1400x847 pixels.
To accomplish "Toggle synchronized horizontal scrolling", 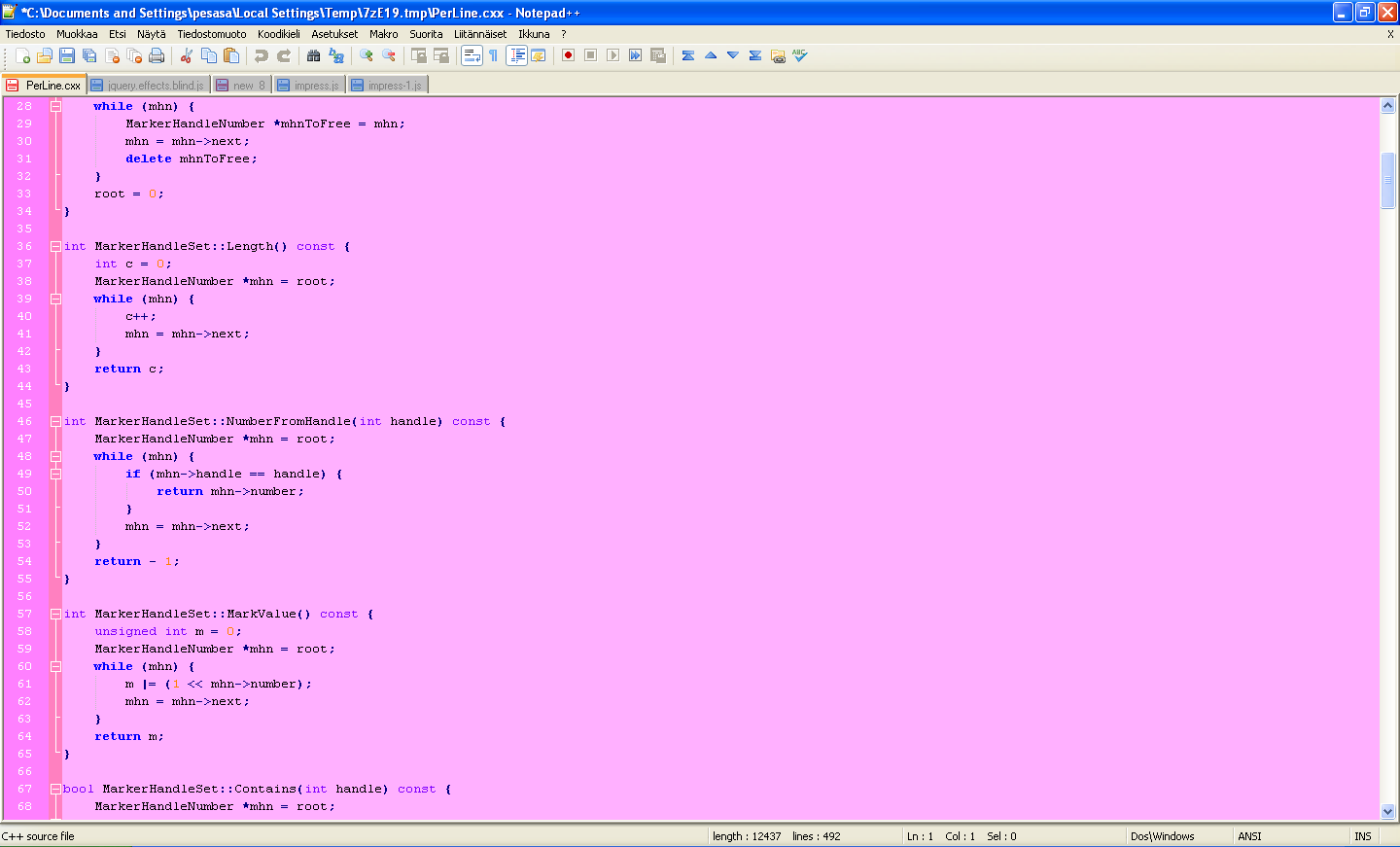I will tap(441, 55).
